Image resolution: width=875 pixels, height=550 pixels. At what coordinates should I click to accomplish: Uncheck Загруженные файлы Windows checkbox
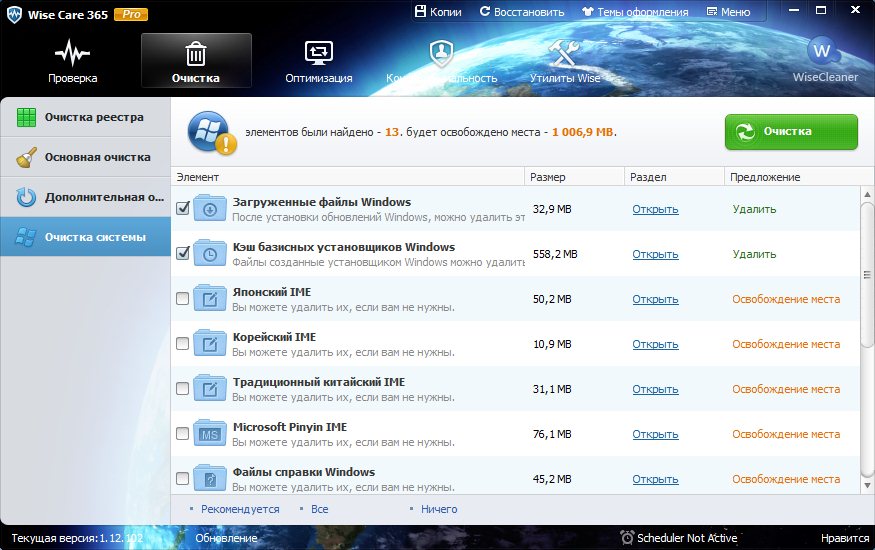182,209
